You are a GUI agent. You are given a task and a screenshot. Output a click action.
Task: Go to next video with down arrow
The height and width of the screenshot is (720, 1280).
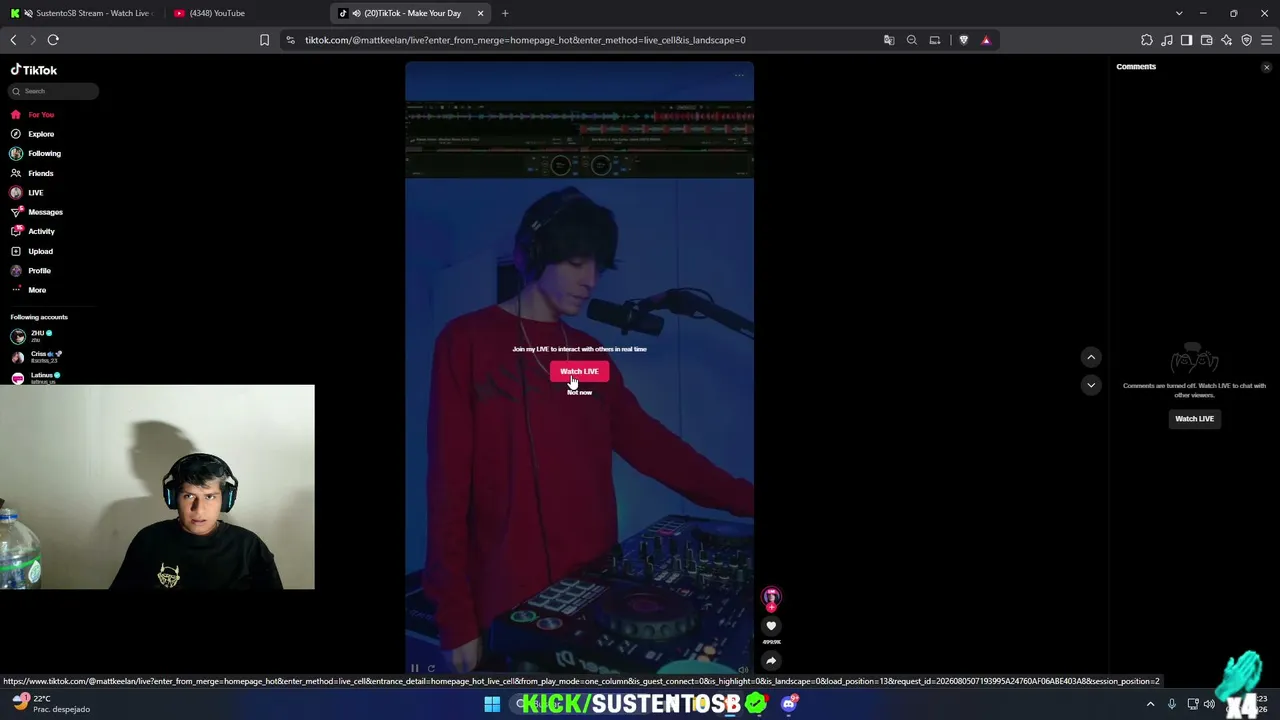[1091, 385]
